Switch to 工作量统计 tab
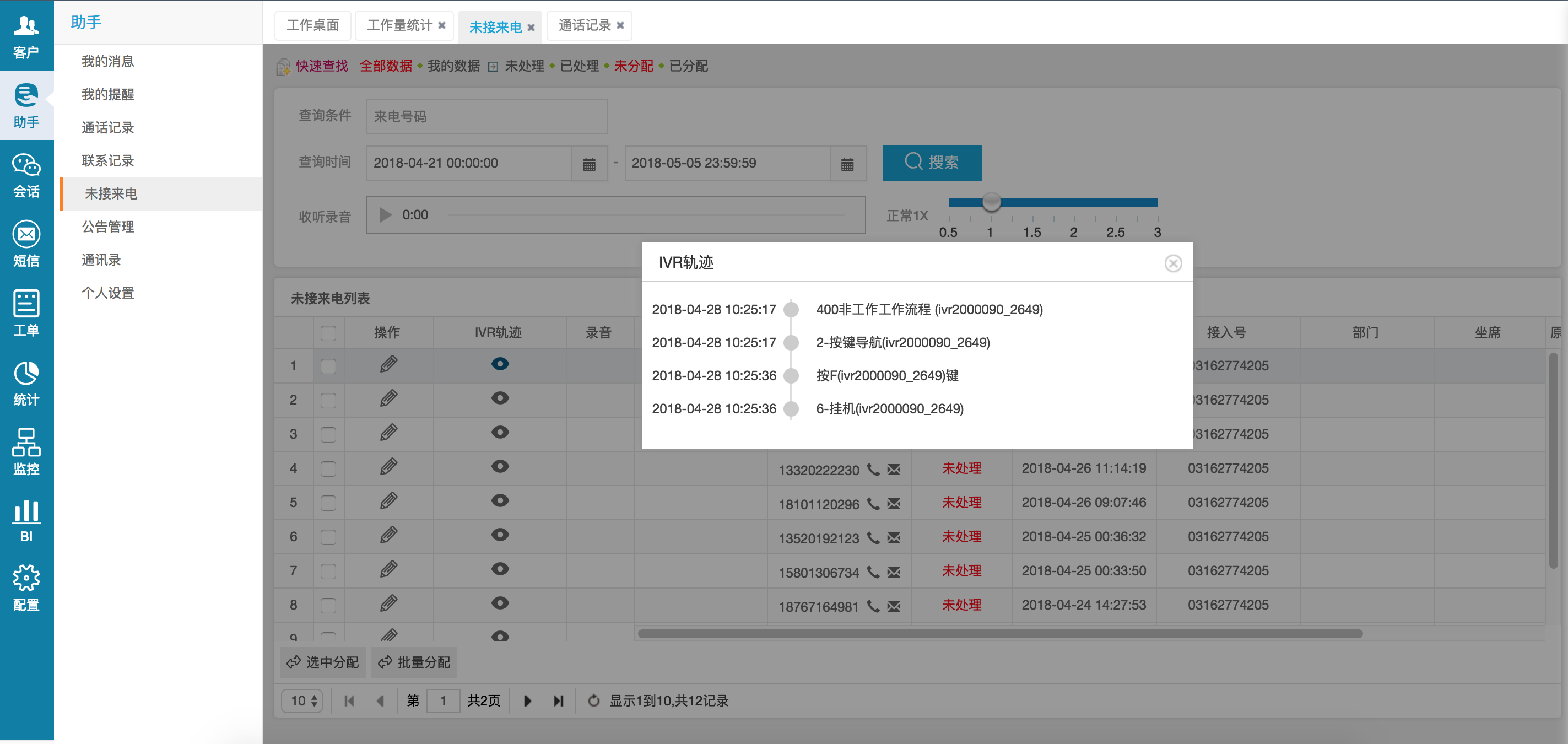The width and height of the screenshot is (1568, 744). click(399, 25)
